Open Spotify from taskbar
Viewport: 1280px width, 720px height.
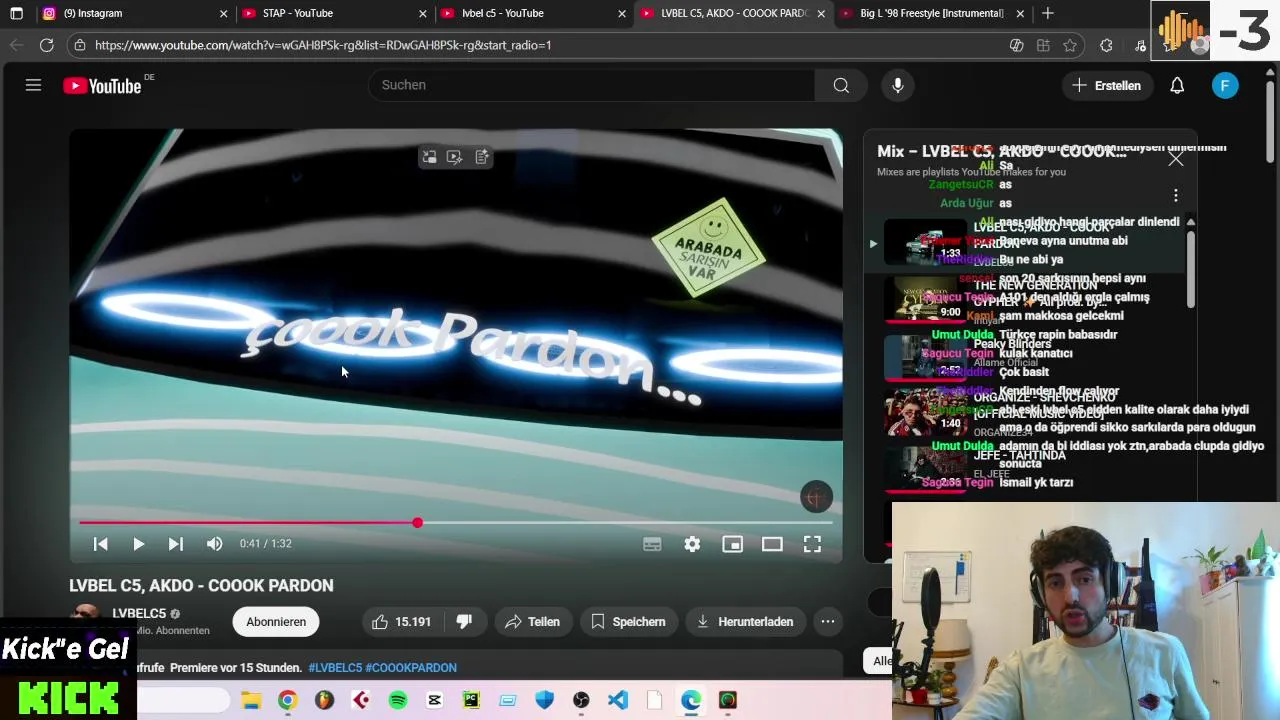coord(398,700)
